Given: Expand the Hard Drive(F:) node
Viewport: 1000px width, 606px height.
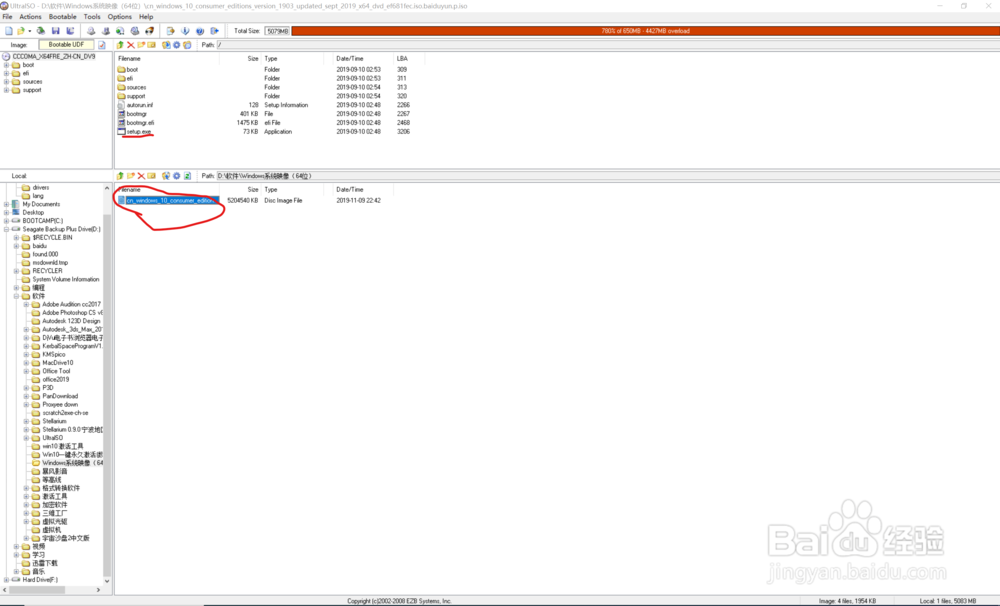Looking at the screenshot, I should pos(6,580).
